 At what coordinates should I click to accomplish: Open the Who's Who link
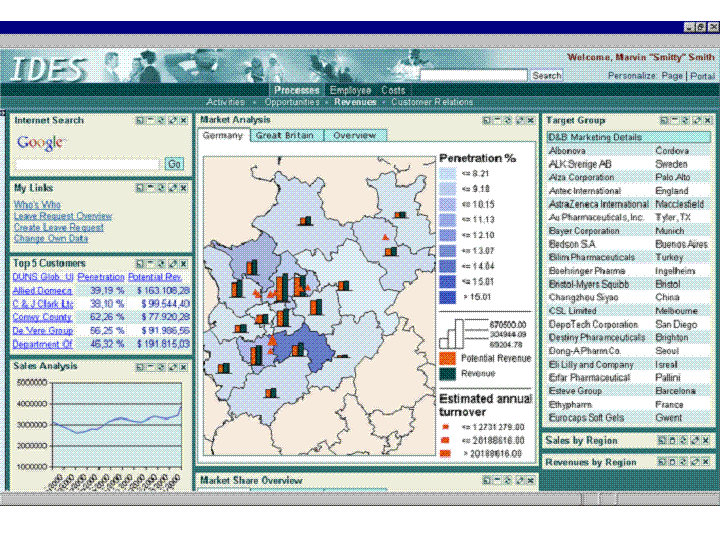[x=37, y=204]
